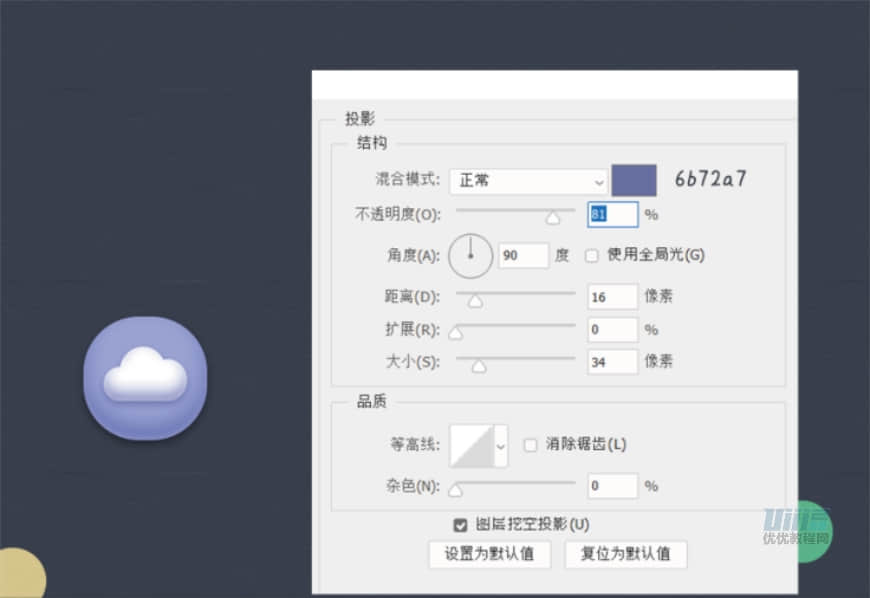This screenshot has height=598, width=870.
Task: Click the angle dial to change shadow direction
Action: (470, 255)
